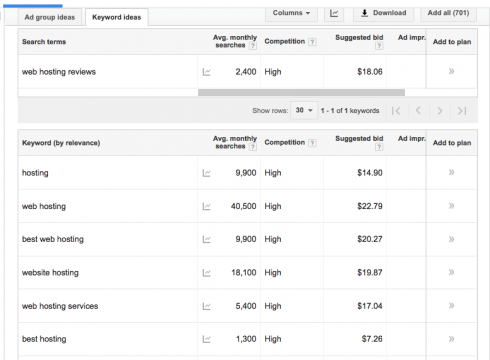Click Add all (701) button
Screen dimensions: 490x360
pyautogui.click(x=448, y=13)
